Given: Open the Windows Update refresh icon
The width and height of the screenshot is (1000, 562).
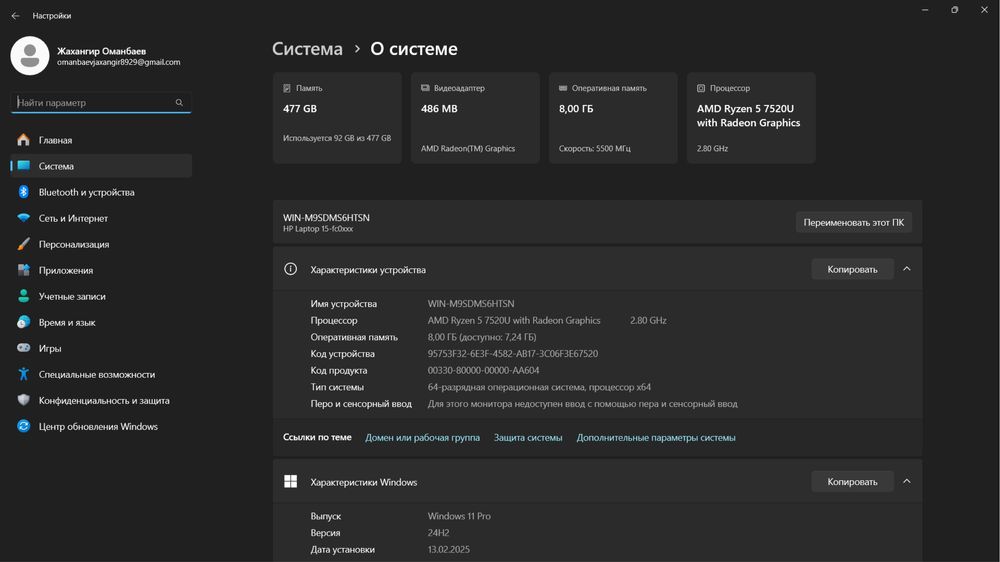Looking at the screenshot, I should pos(24,426).
